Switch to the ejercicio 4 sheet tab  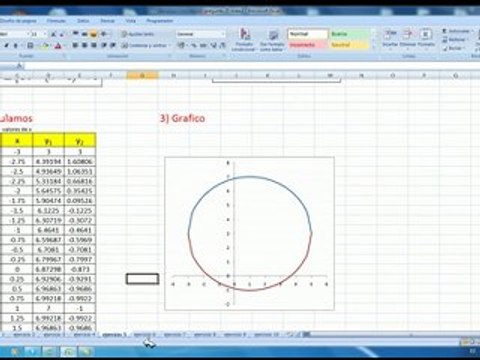click(84, 335)
